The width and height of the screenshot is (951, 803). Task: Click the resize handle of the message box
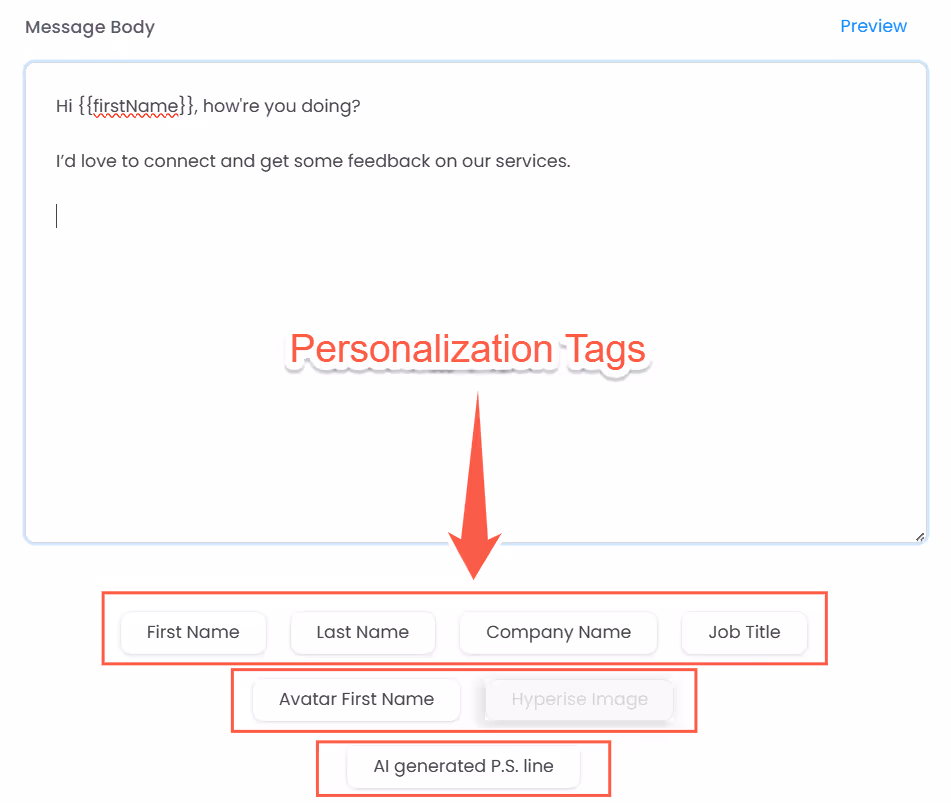[x=920, y=536]
